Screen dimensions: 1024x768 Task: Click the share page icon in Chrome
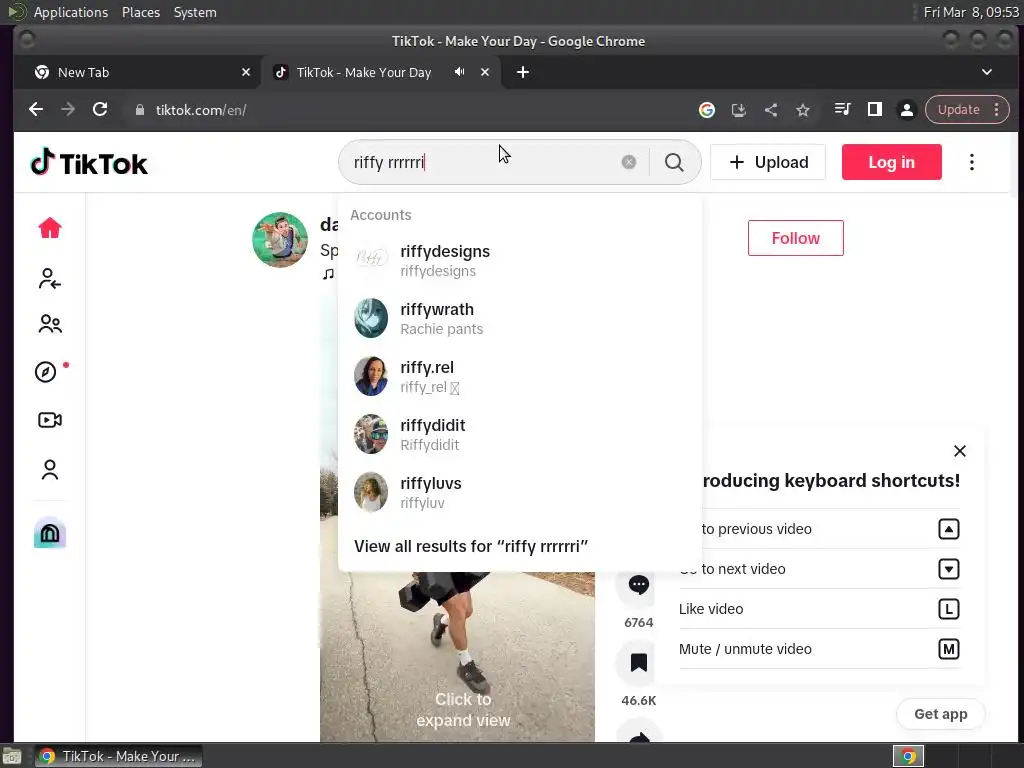tap(771, 110)
